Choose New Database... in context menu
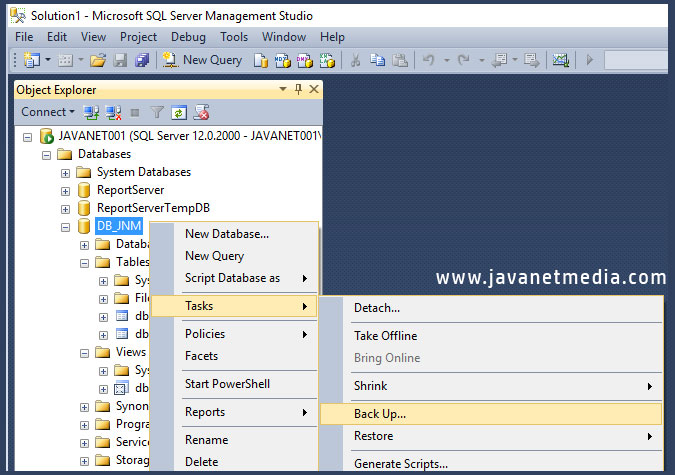The image size is (675, 475). [x=235, y=234]
